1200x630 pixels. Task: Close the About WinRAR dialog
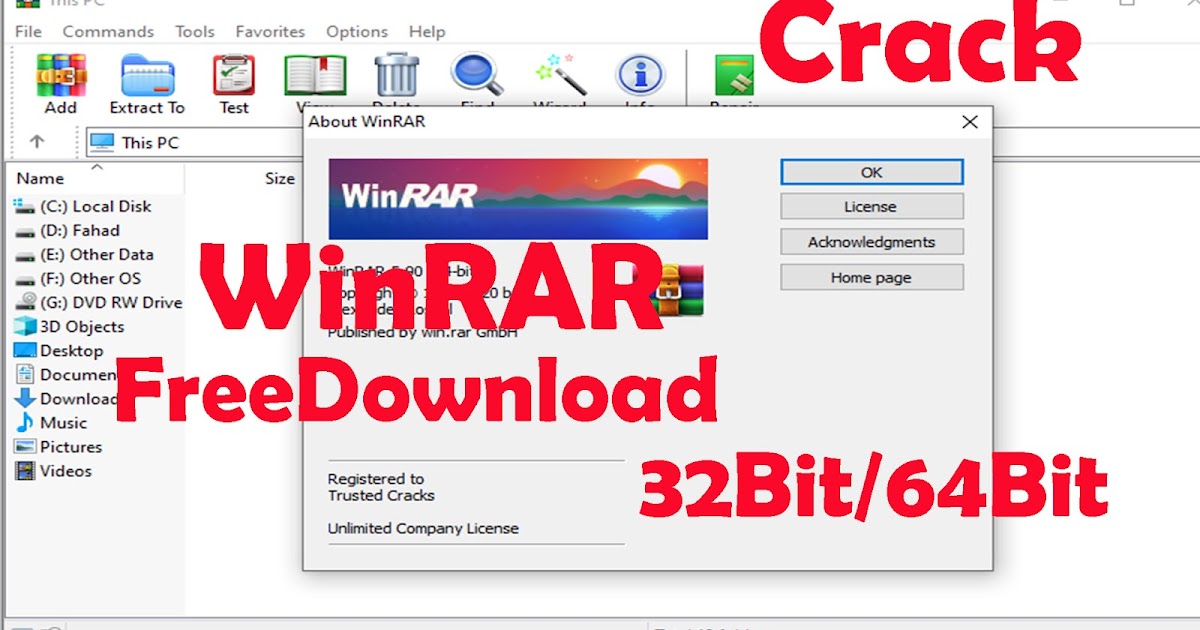[969, 122]
